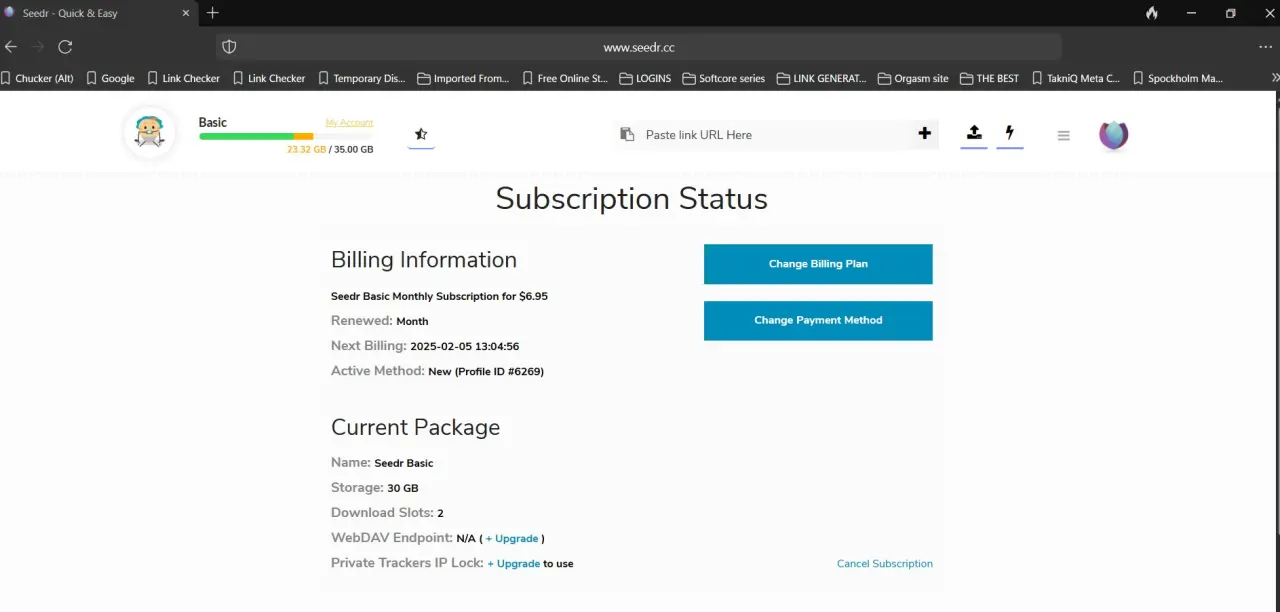Open Free Online St... bookmark
This screenshot has height=612, width=1280.
tap(565, 78)
